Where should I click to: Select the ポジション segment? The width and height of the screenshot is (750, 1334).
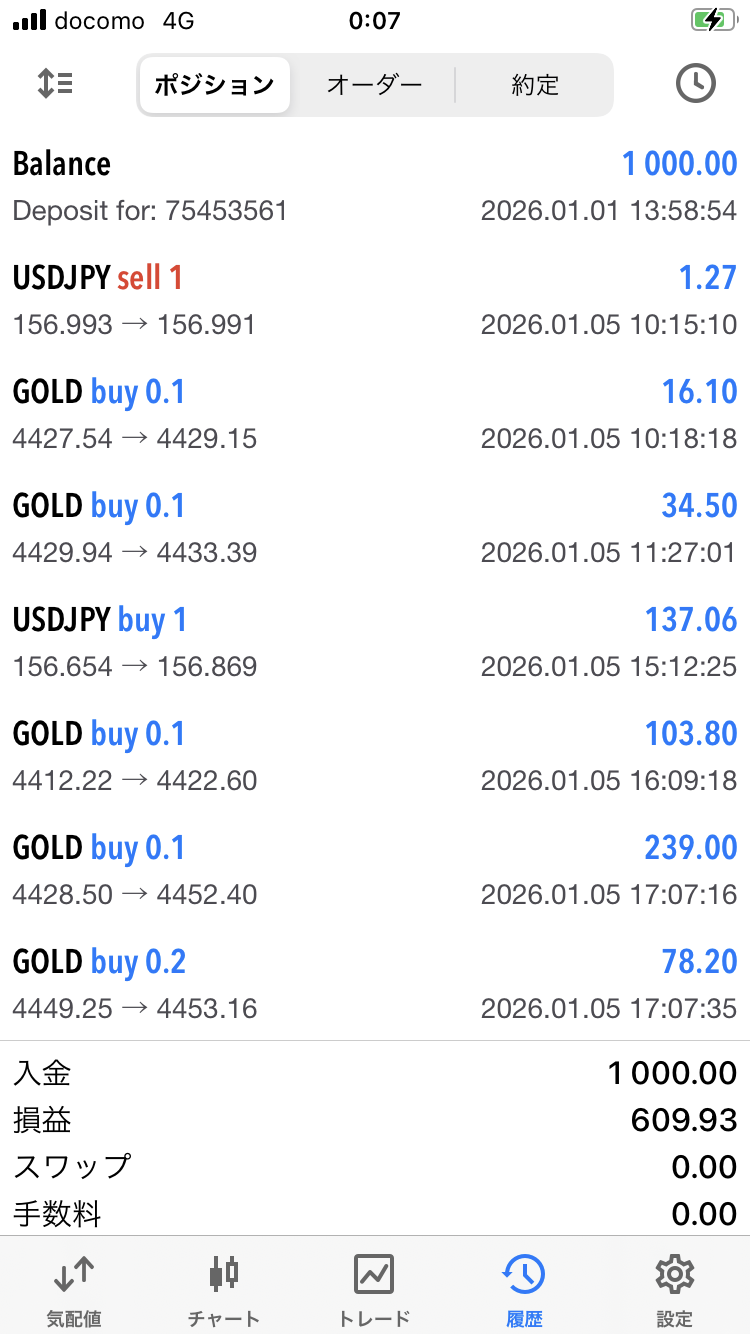pyautogui.click(x=214, y=85)
